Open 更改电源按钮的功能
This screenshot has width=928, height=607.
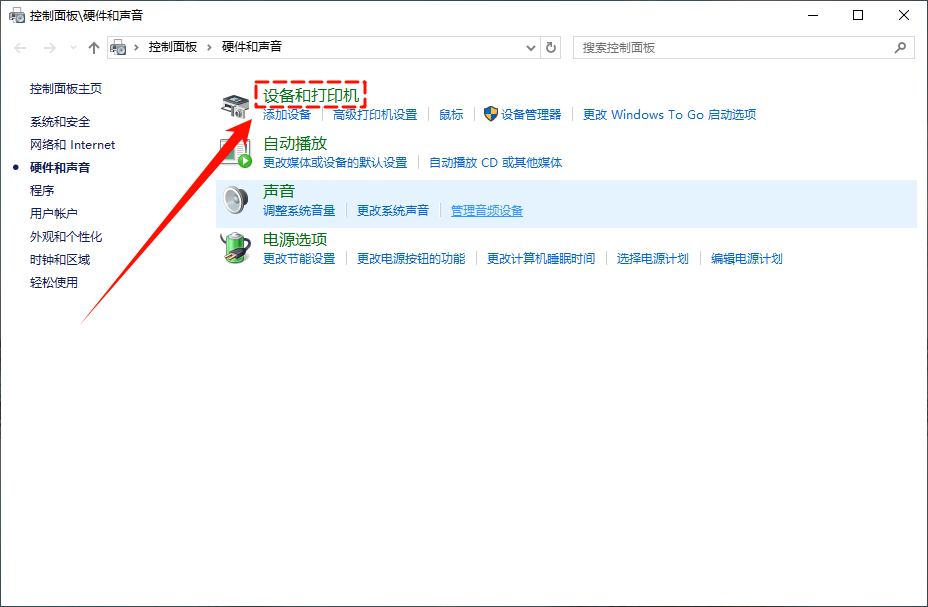407,258
